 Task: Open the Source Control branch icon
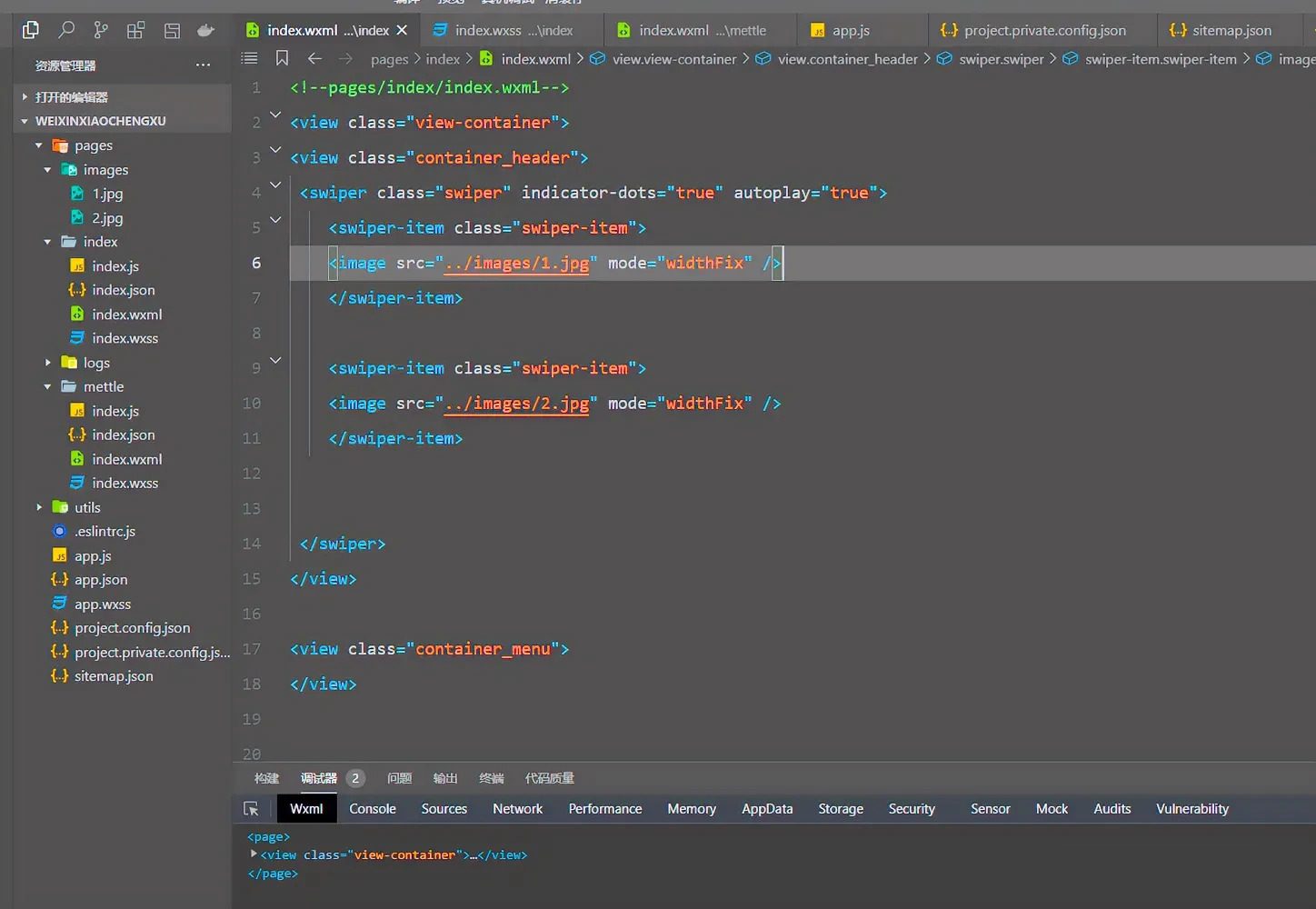tap(101, 30)
